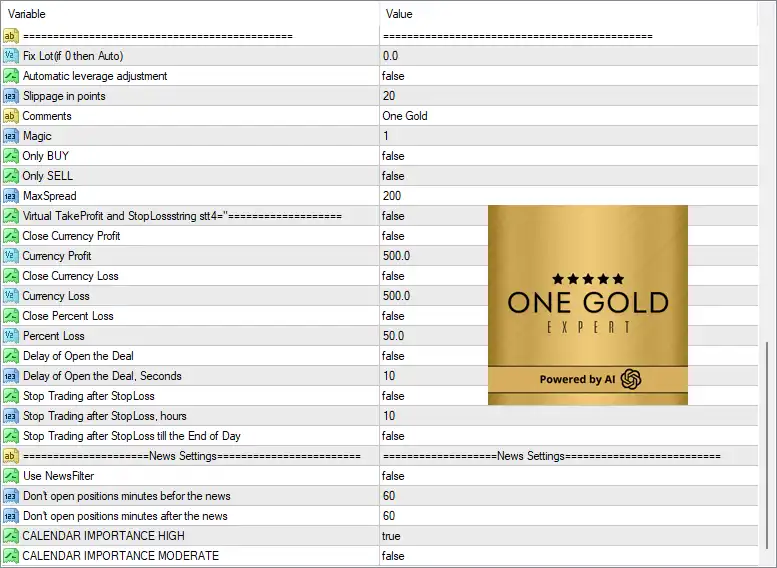
Task: Click the boolean icon beside Close Currency Loss
Action: point(10,276)
